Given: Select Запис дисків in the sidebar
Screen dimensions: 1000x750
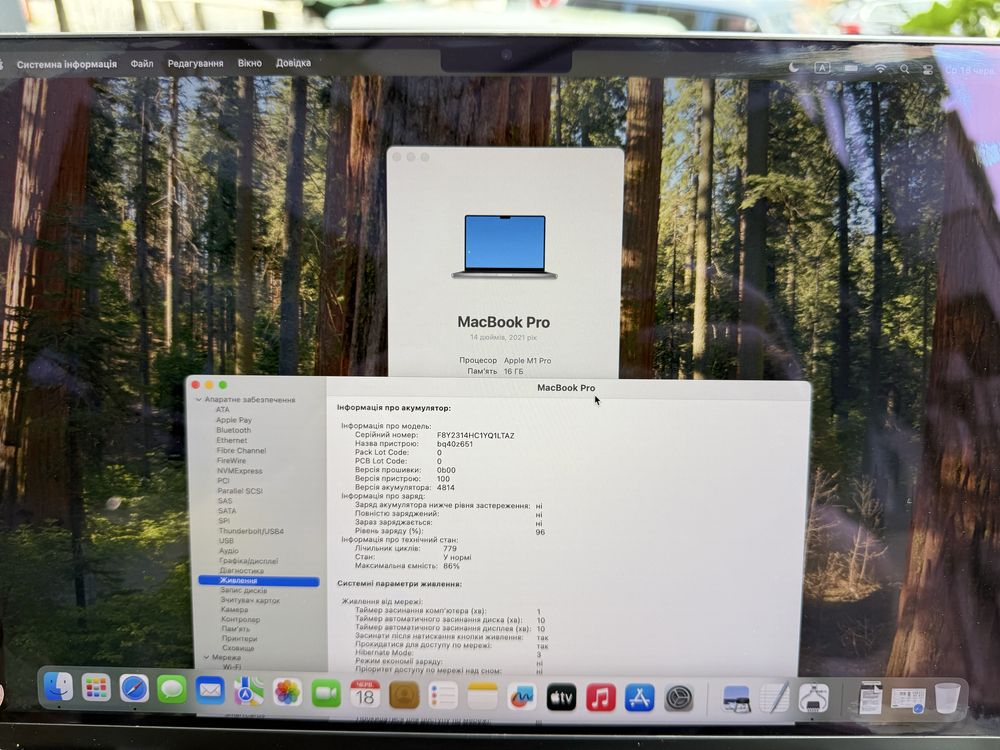Looking at the screenshot, I should pos(244,591).
